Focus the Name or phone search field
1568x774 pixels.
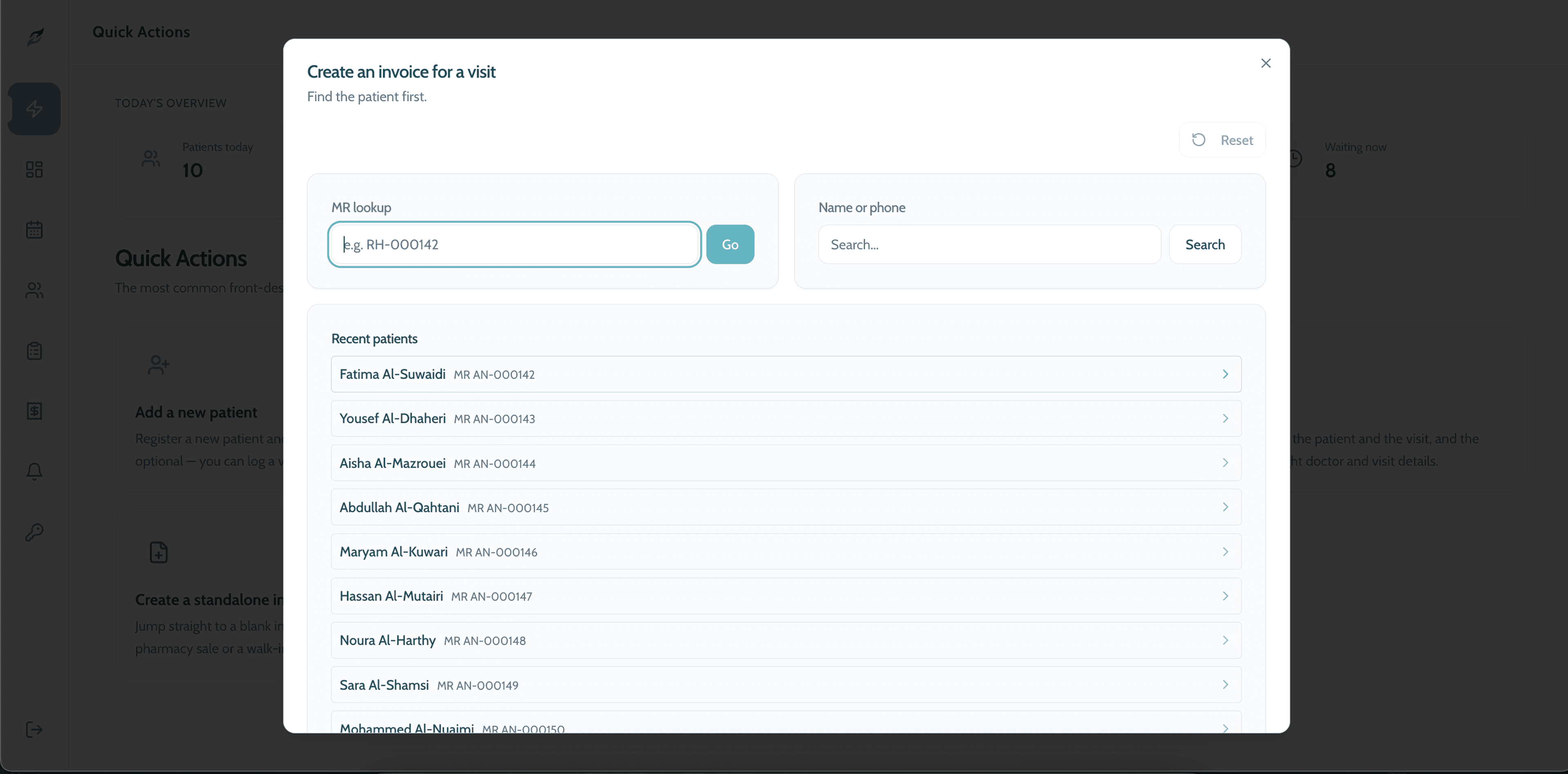coord(989,244)
